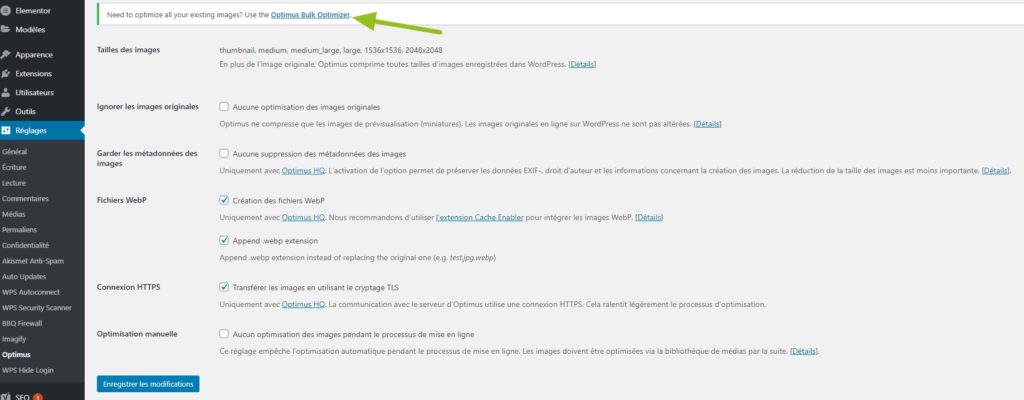Click the Elementor icon in sidebar
The image size is (1024, 400).
(5, 11)
